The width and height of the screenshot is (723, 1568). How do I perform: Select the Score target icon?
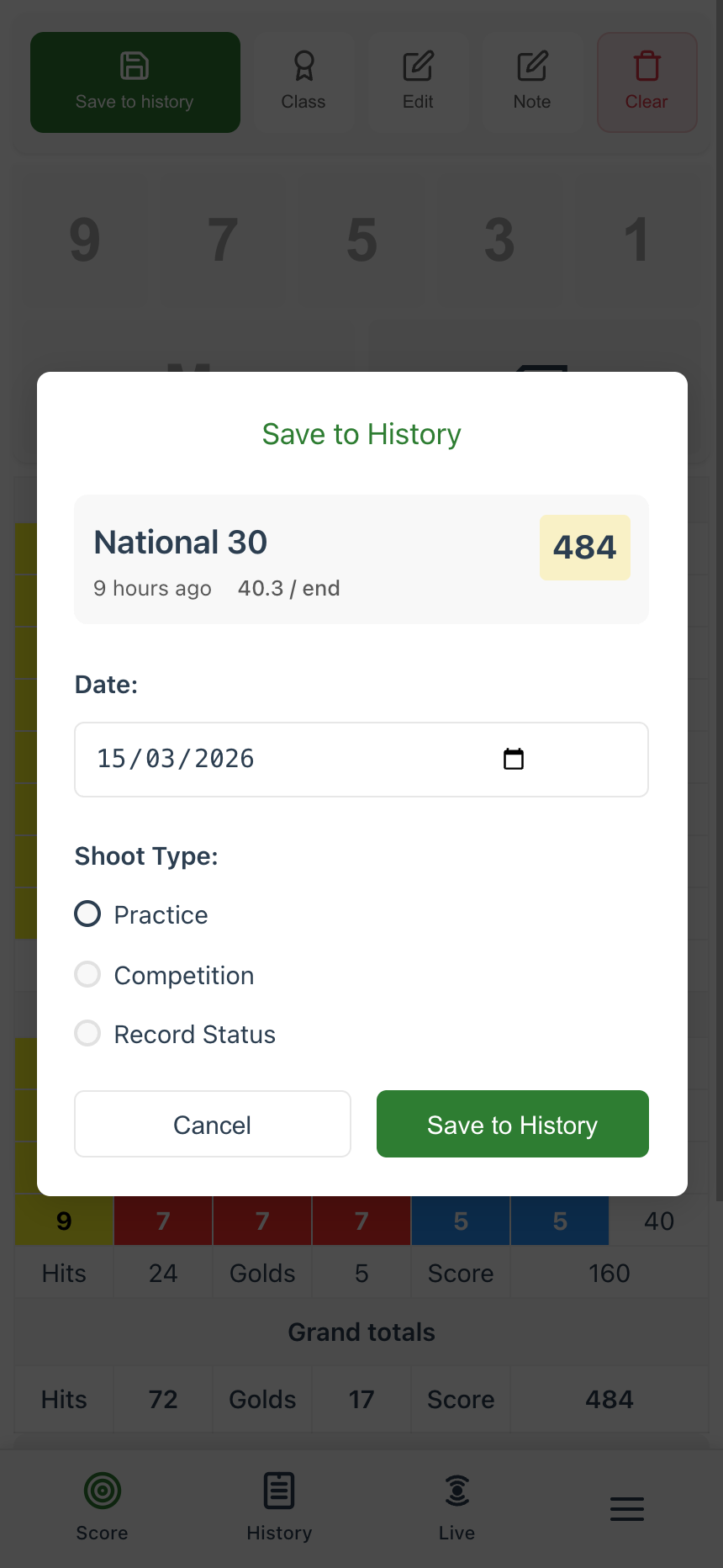click(102, 1490)
